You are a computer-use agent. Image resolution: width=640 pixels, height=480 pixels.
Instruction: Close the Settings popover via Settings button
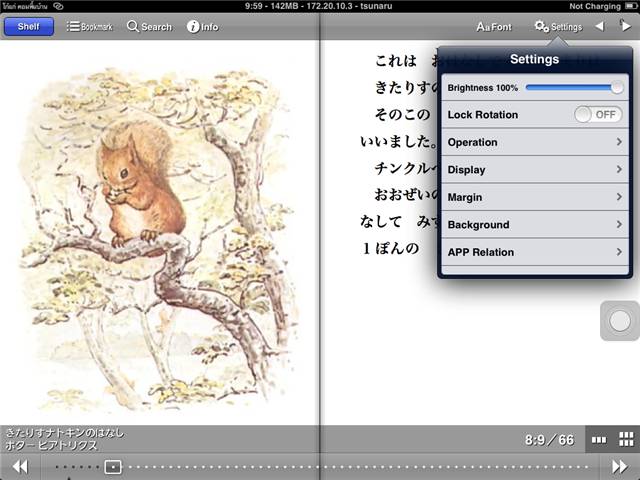click(x=558, y=27)
